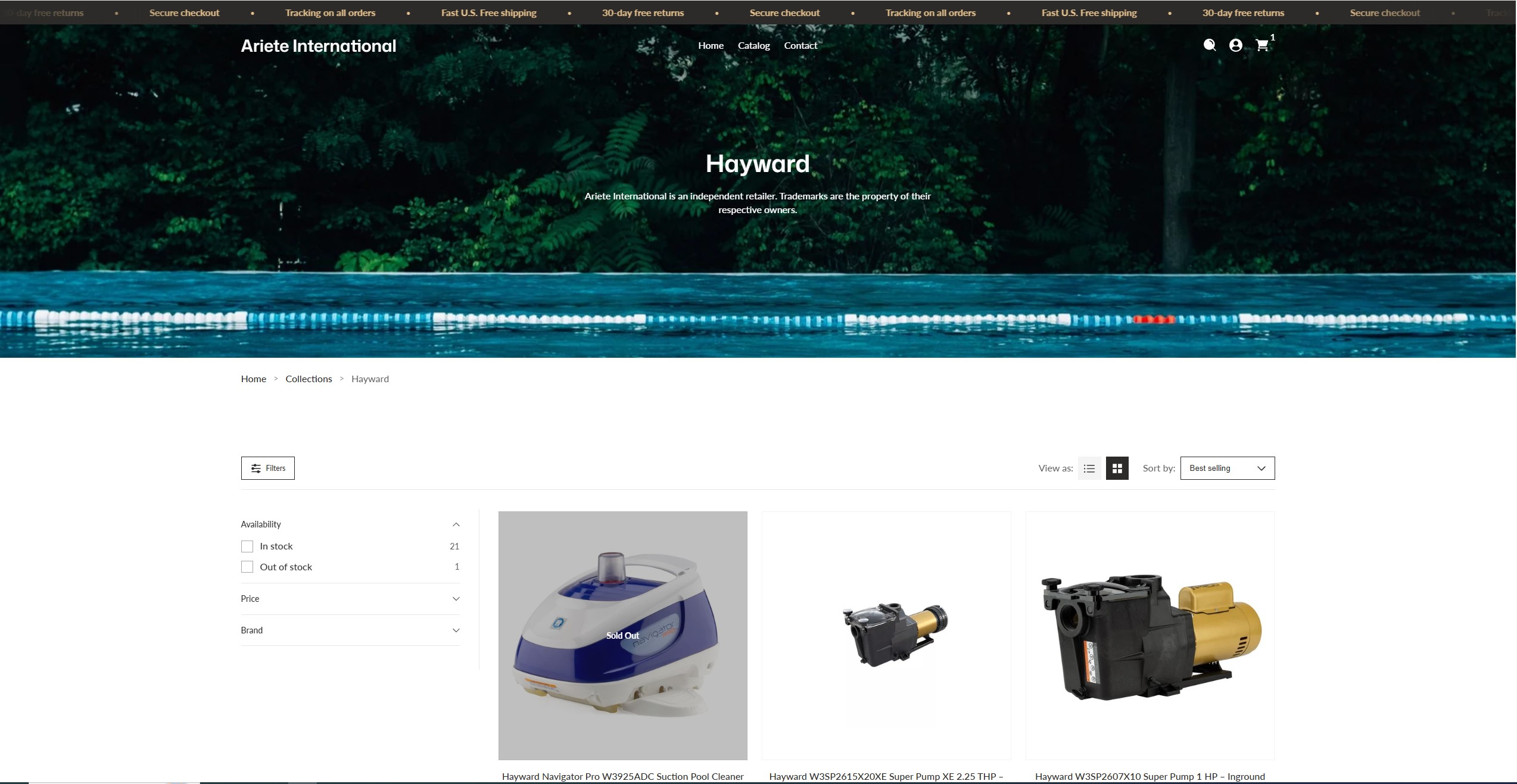Switch to list view
The height and width of the screenshot is (784, 1517).
tap(1089, 468)
